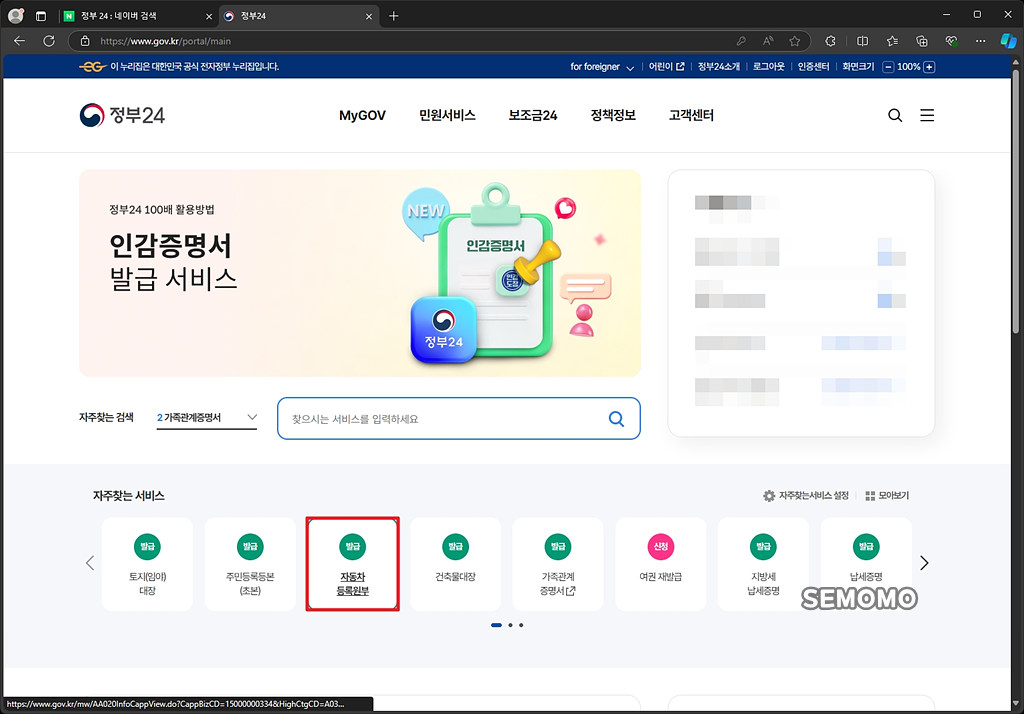Open the 가족관계 증명서 service card
Image resolution: width=1024 pixels, height=714 pixels.
coord(558,564)
